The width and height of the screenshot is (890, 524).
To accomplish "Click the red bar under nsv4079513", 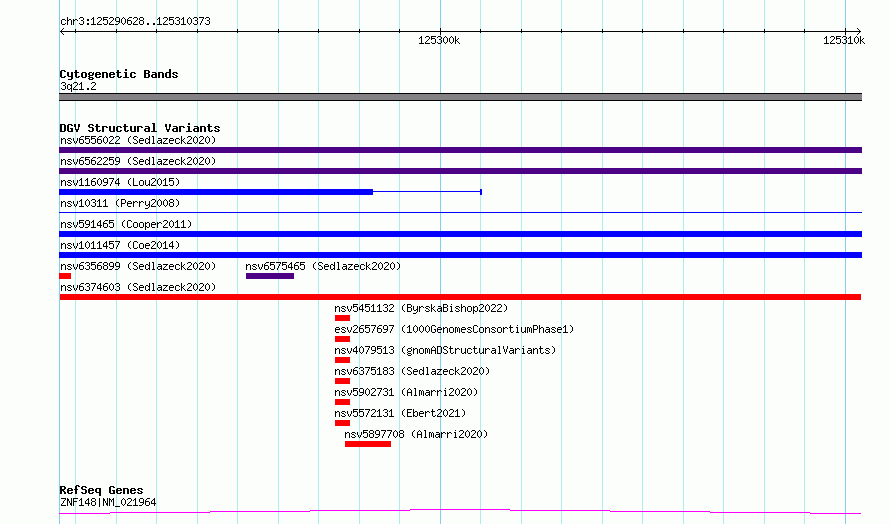I will coord(342,360).
